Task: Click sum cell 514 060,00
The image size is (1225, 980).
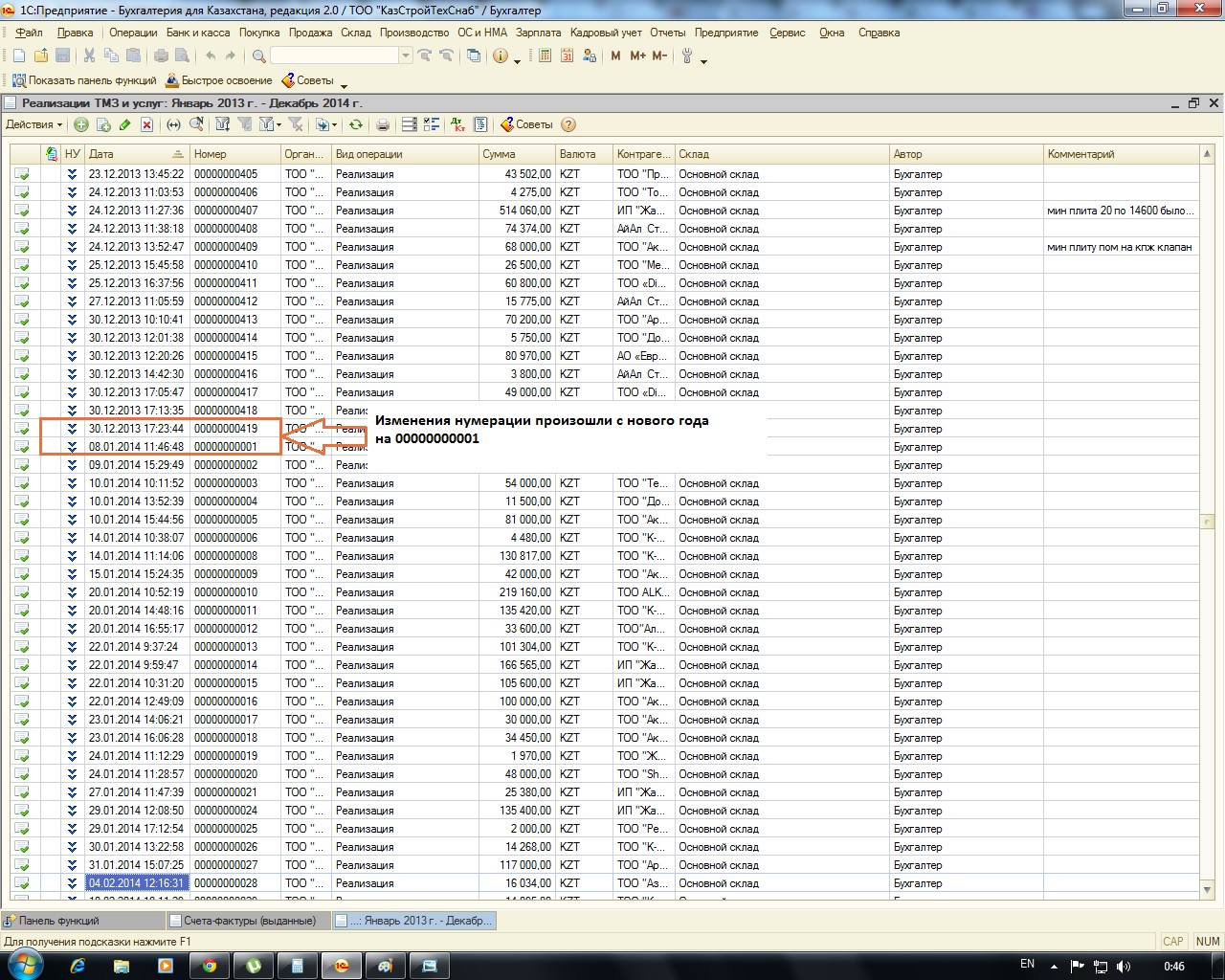Action: [517, 211]
